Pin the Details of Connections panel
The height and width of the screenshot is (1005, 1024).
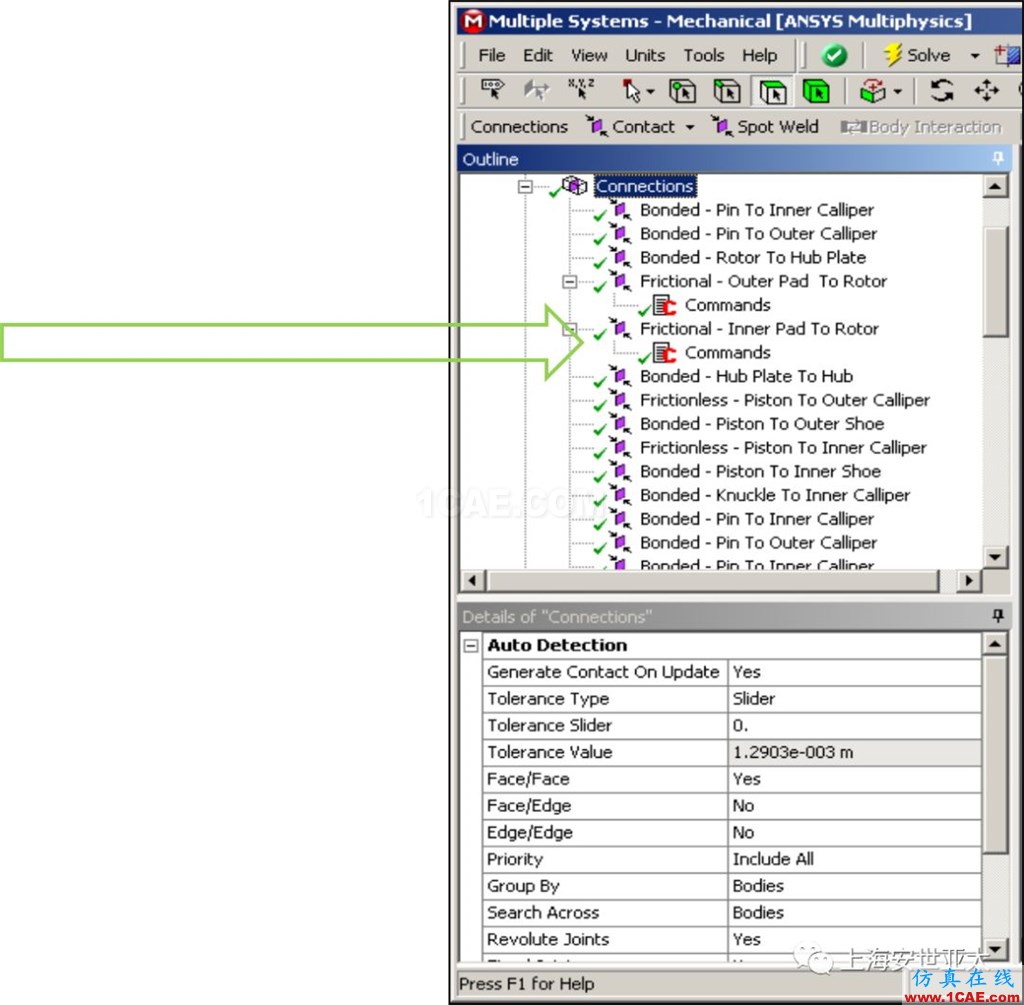[x=998, y=615]
